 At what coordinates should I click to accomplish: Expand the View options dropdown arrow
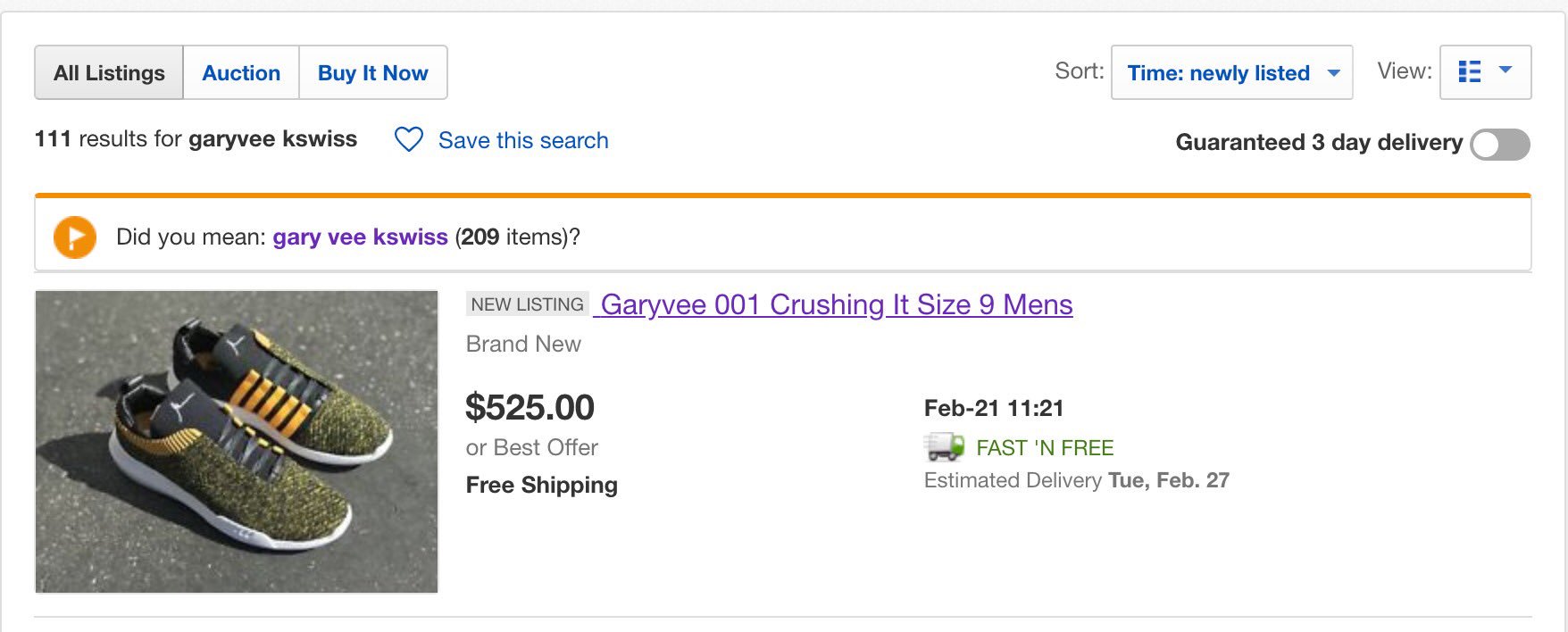(x=1505, y=70)
